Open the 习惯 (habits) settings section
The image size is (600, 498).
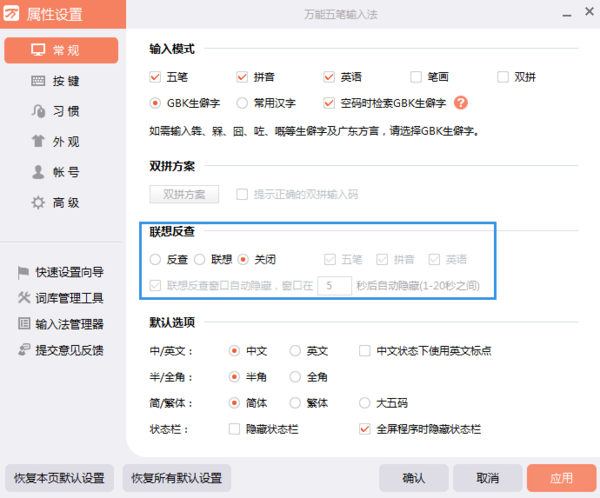60,112
